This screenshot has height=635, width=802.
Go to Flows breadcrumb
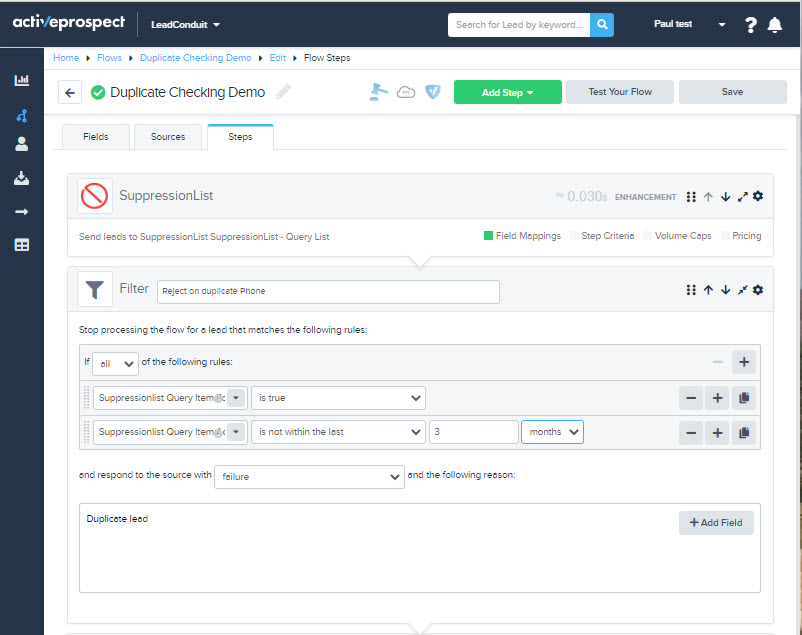click(109, 58)
